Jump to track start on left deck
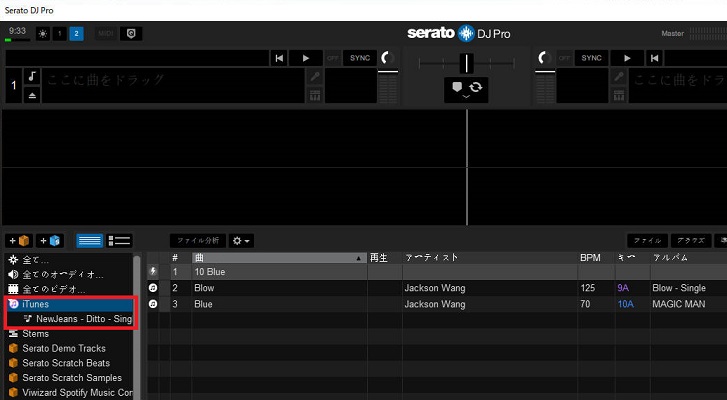 pos(279,58)
